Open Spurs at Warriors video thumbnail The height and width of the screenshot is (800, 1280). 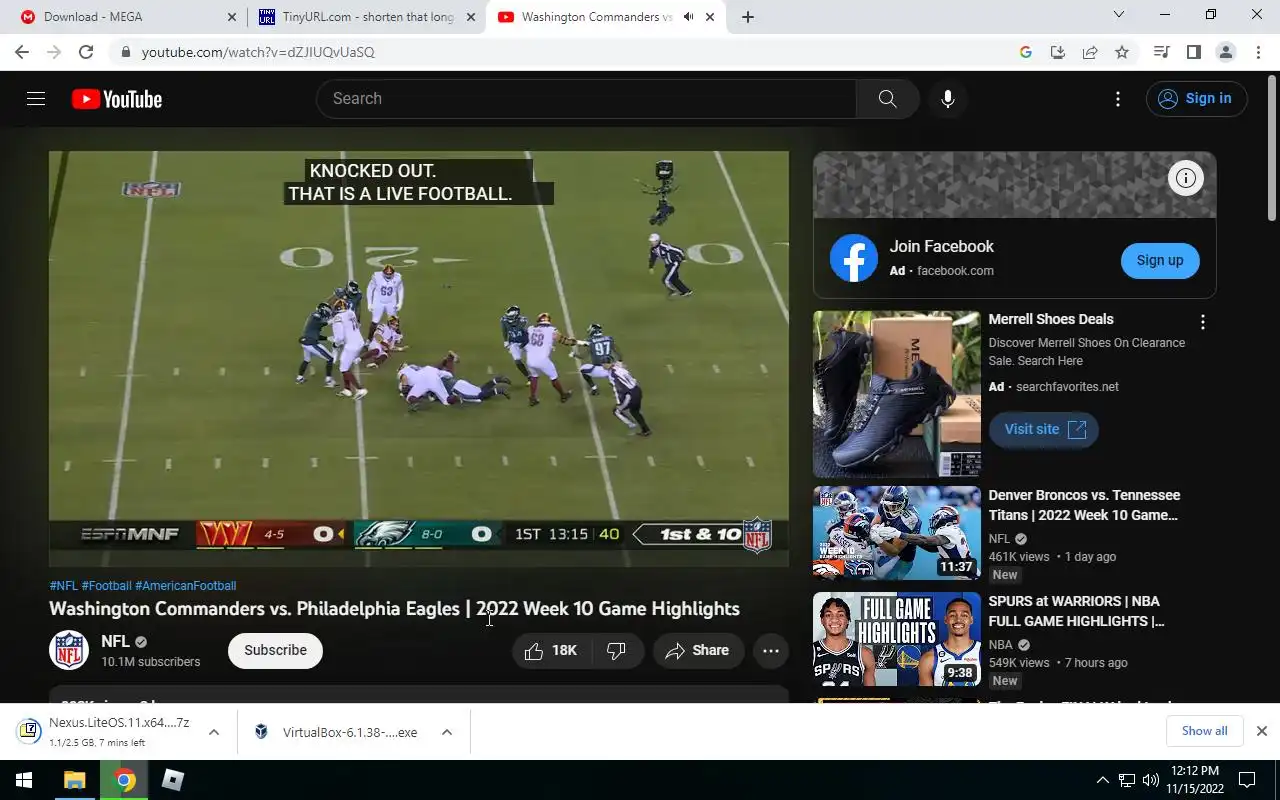click(x=897, y=639)
